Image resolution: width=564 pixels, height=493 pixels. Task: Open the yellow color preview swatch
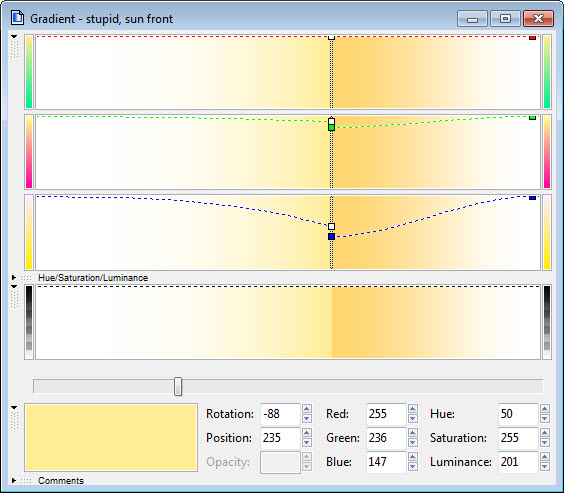tap(111, 438)
